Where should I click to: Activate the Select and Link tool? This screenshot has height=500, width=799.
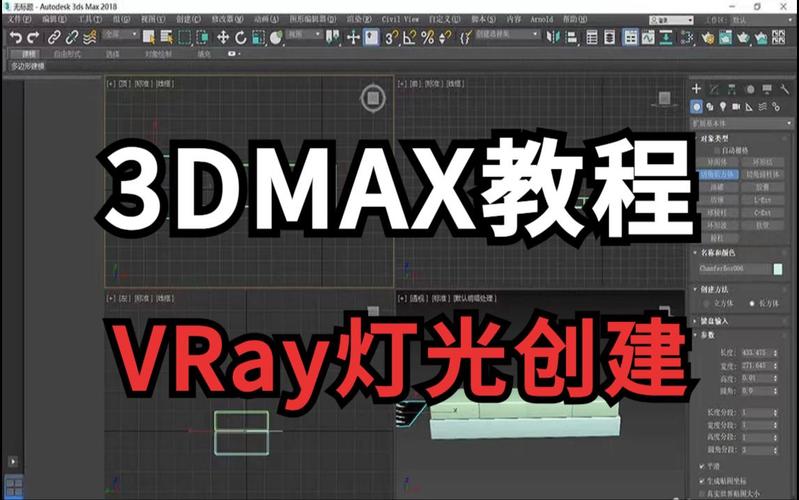click(x=54, y=37)
